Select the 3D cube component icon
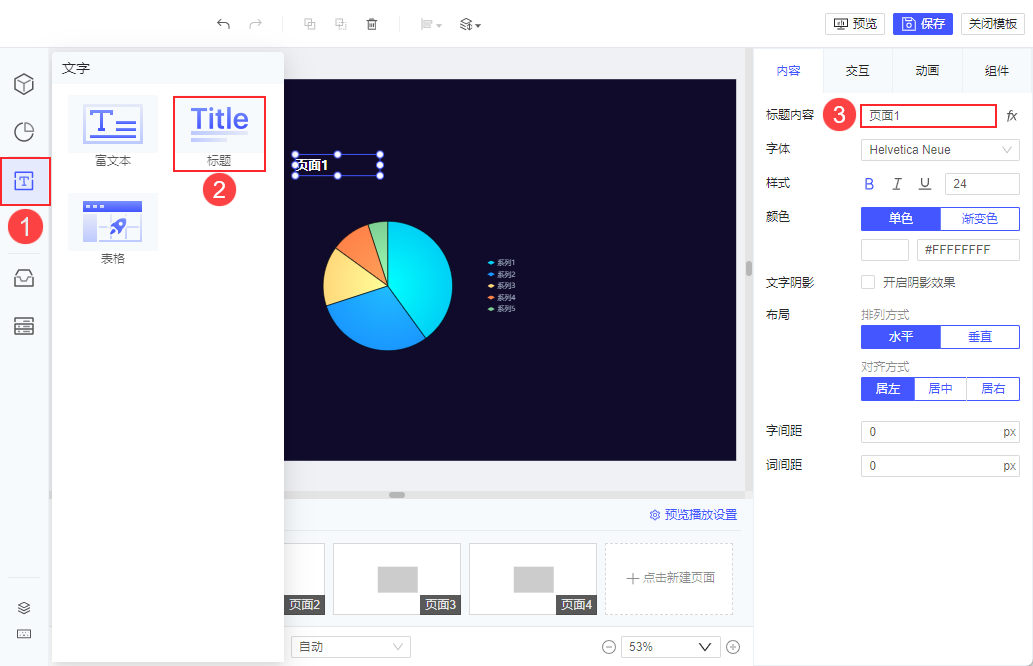This screenshot has height=666, width=1033. coord(24,84)
